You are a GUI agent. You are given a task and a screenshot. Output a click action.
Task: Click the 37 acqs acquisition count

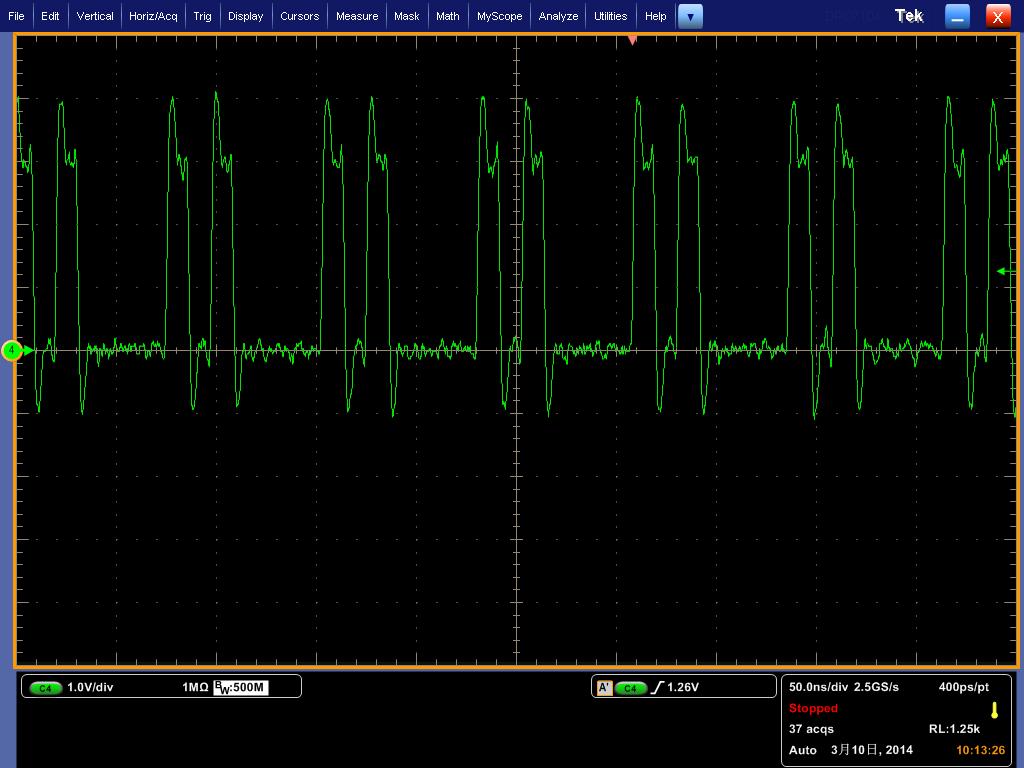811,729
